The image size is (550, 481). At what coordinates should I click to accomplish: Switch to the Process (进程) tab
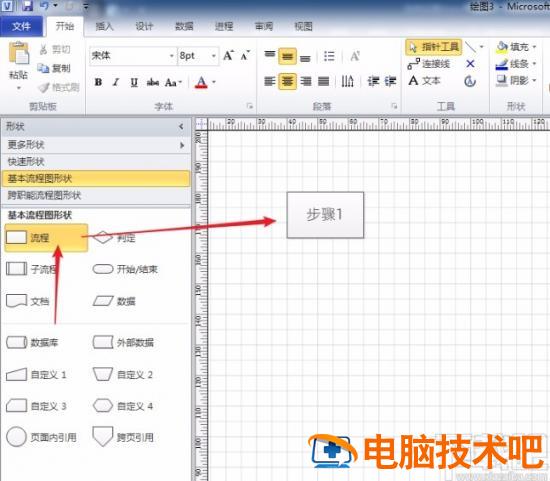click(224, 26)
